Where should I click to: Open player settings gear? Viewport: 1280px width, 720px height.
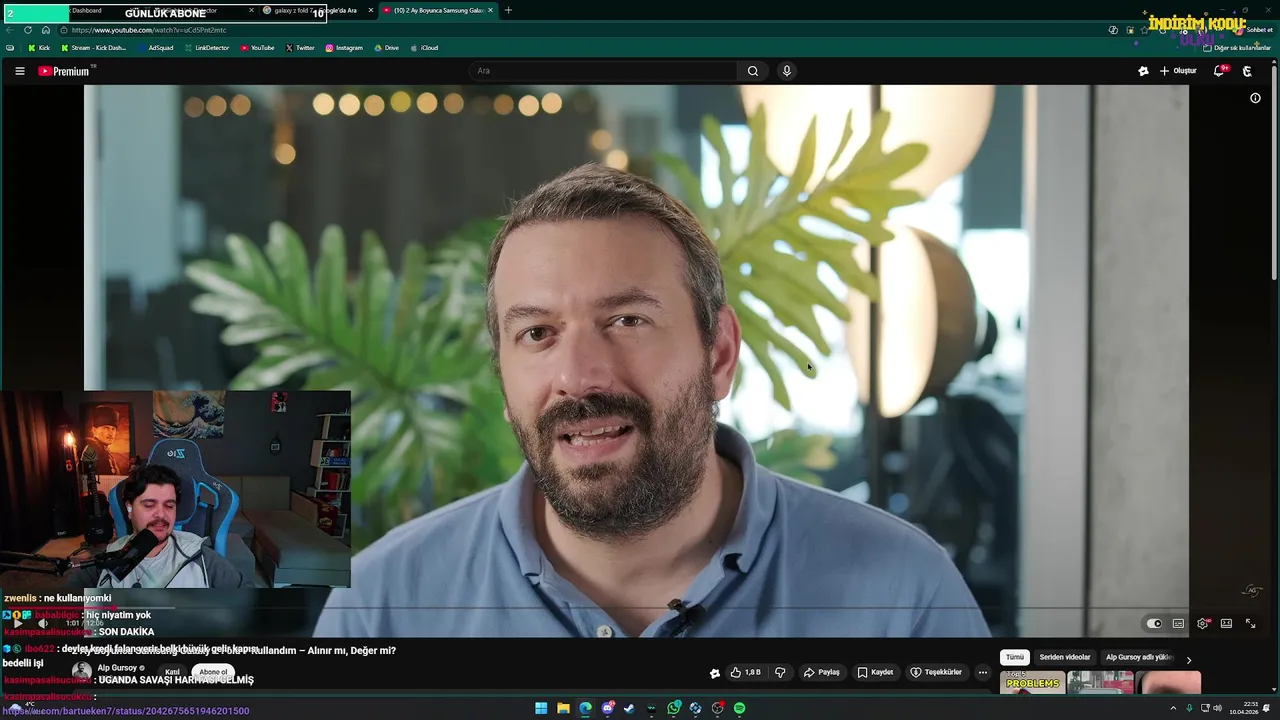pyautogui.click(x=1203, y=623)
